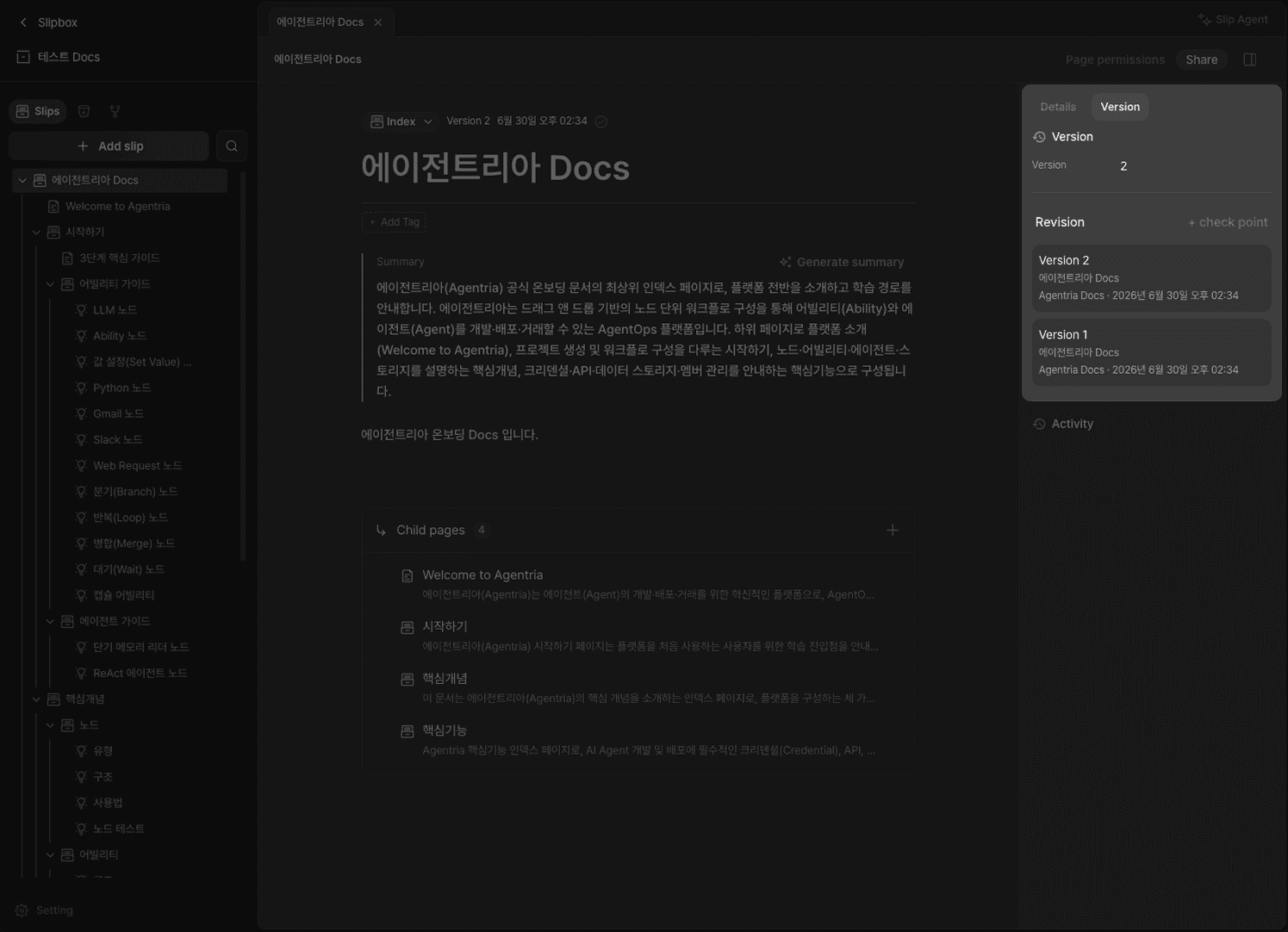
Task: Select the Slips tab in sidebar
Action: pos(38,111)
